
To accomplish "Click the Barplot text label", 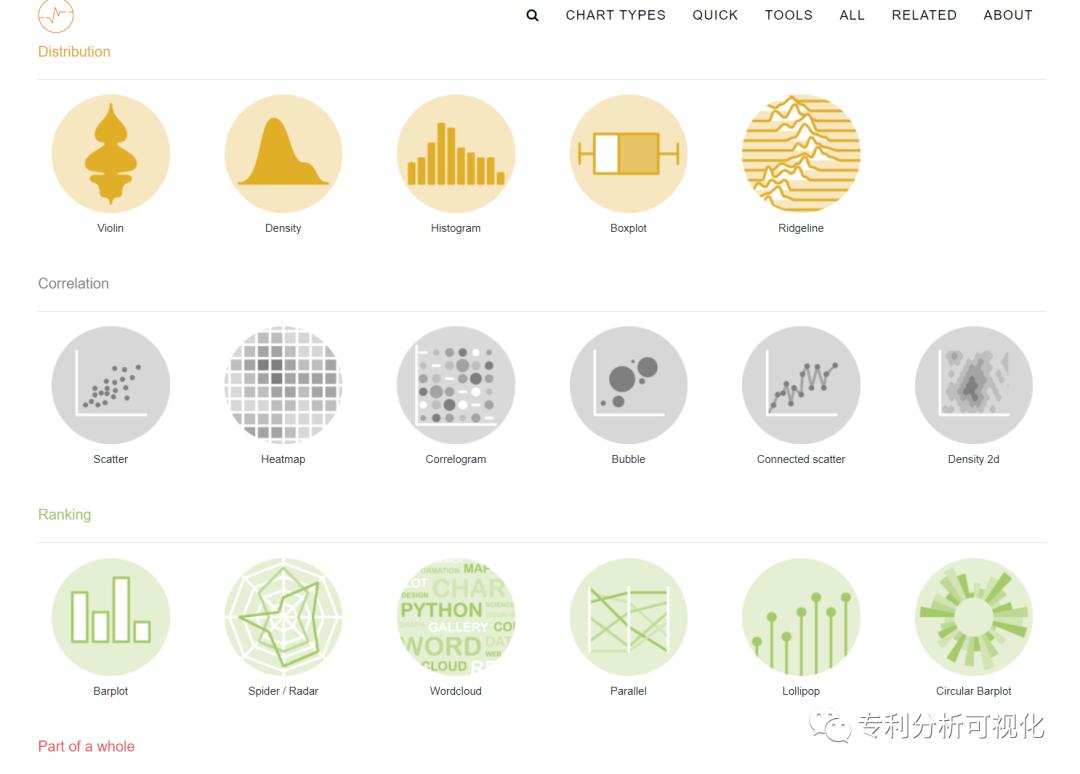I will [x=111, y=691].
